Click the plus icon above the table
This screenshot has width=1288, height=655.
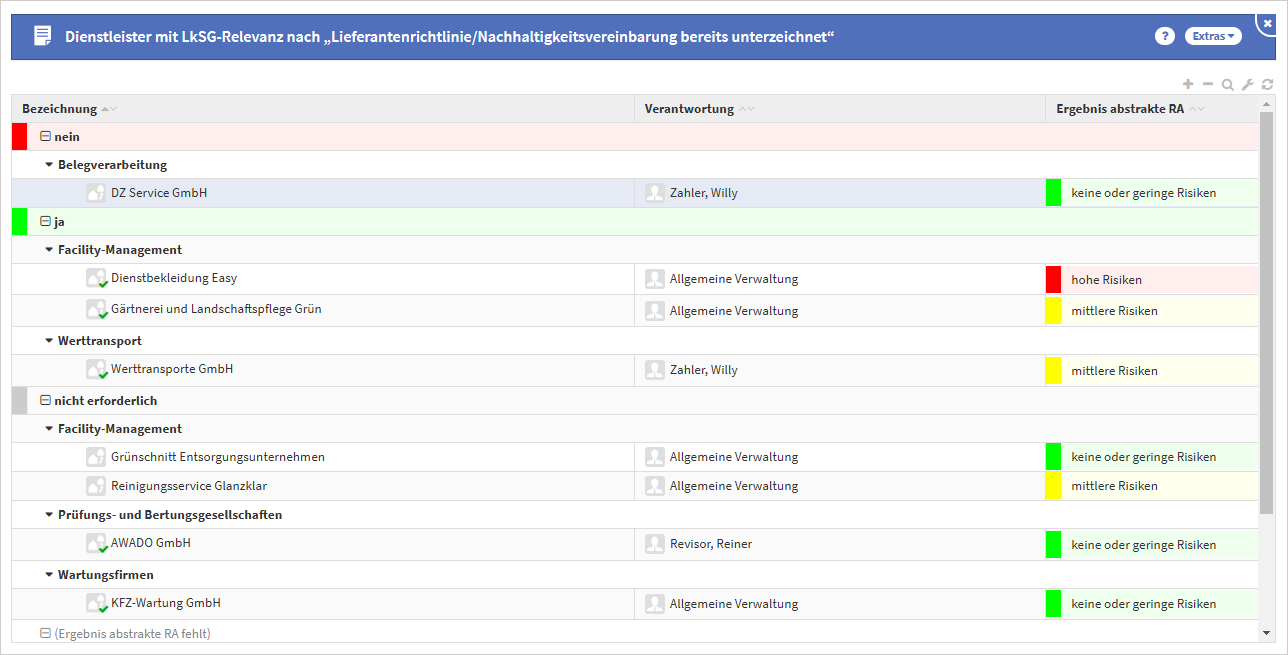tap(1188, 85)
